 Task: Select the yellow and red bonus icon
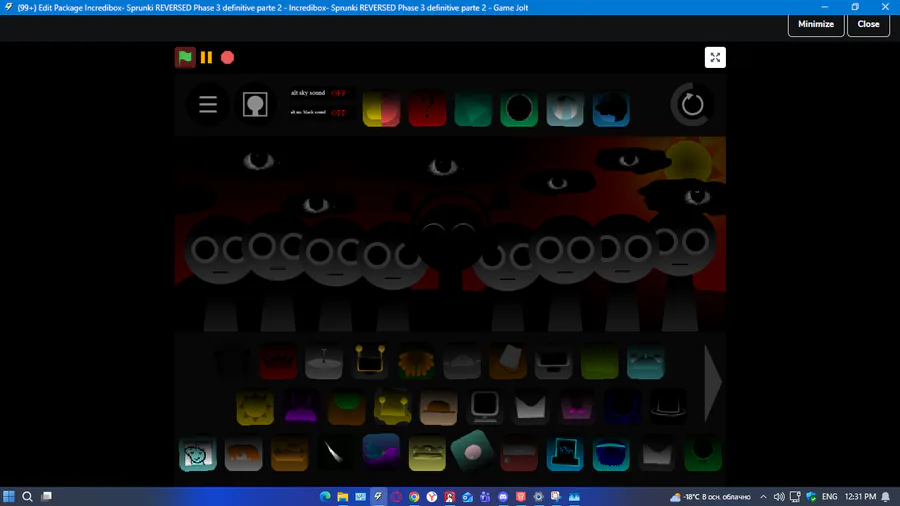[381, 108]
